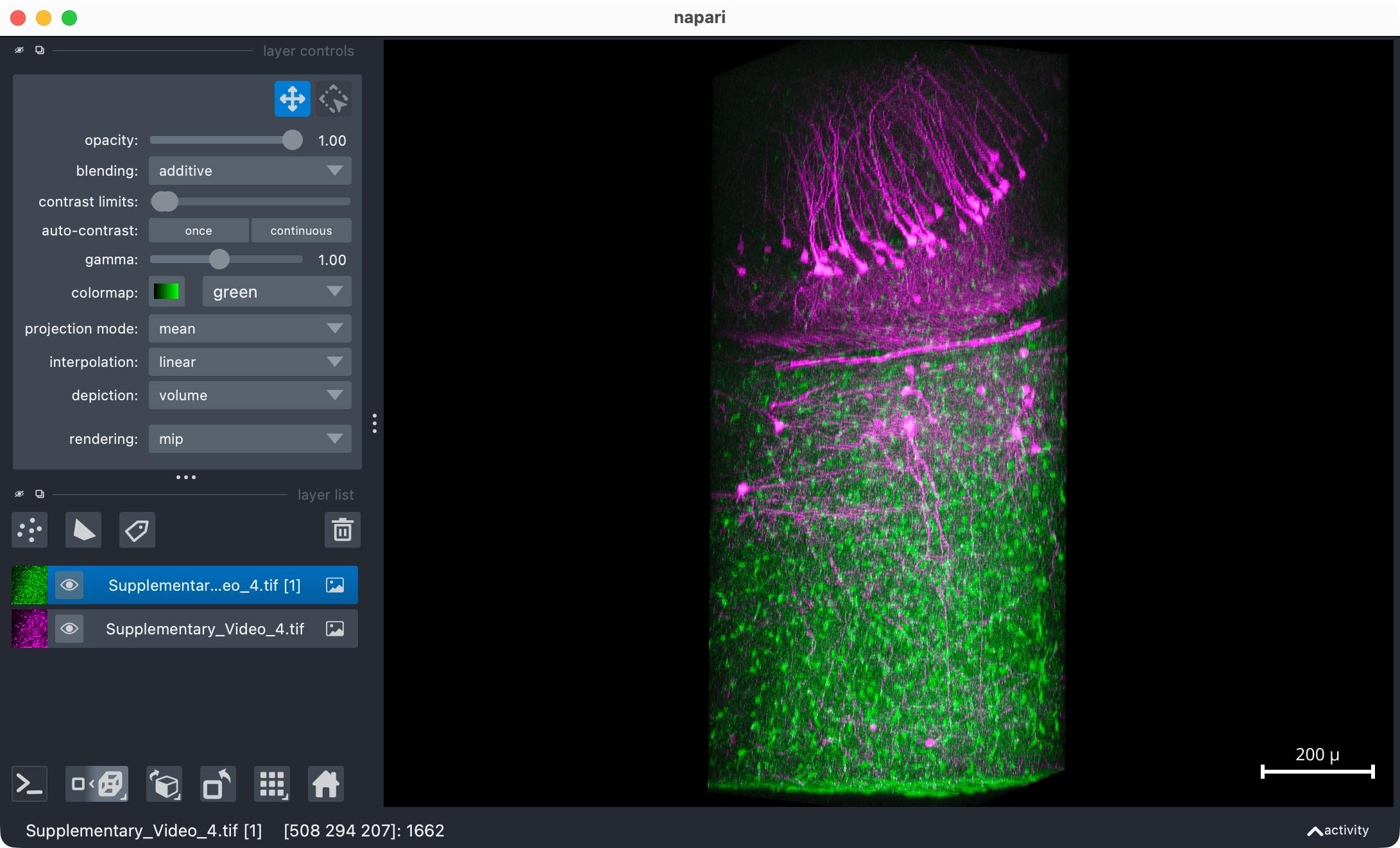Click the gamma slider handle
Image resolution: width=1400 pixels, height=848 pixels.
tap(219, 259)
